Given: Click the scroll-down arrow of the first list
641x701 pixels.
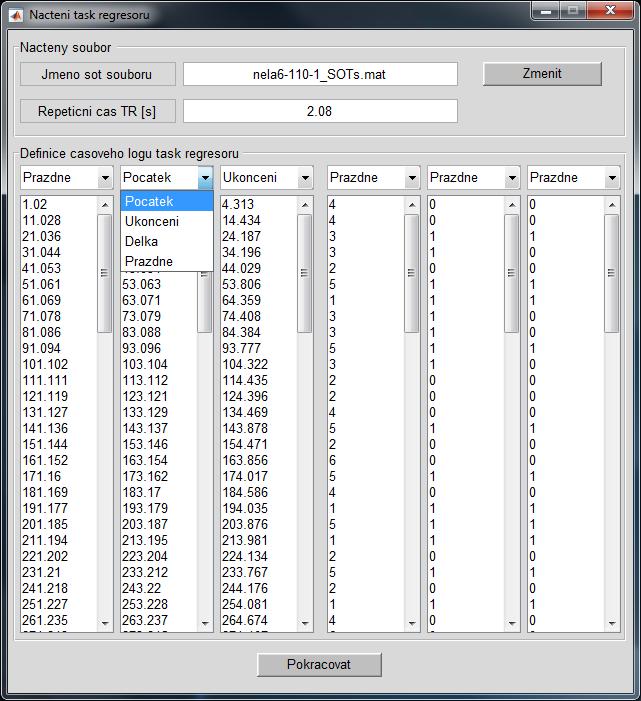Looking at the screenshot, I should point(105,623).
